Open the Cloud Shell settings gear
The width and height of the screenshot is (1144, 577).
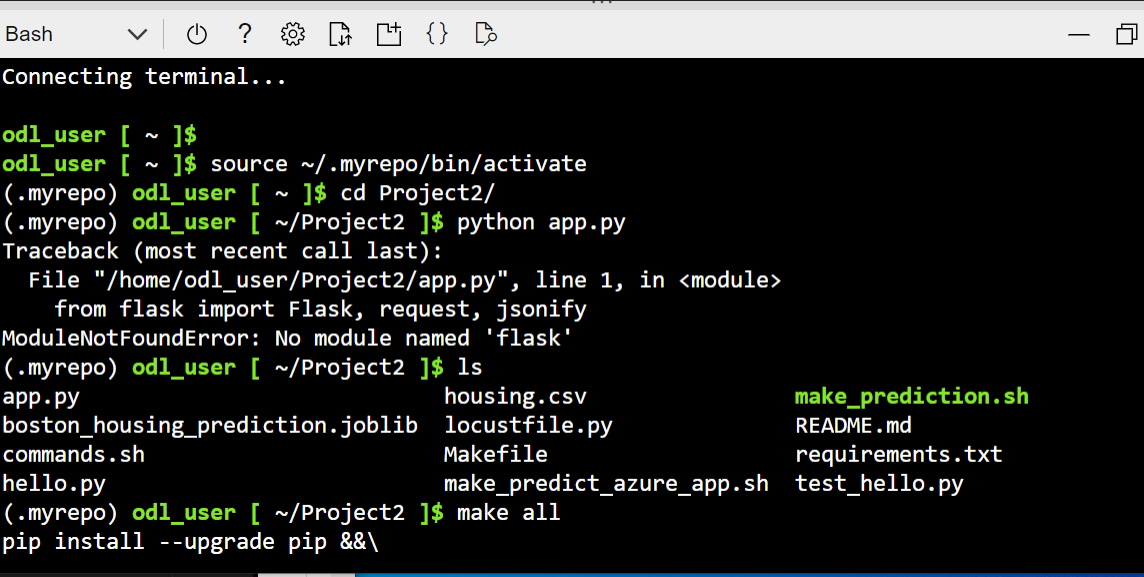click(x=292, y=33)
